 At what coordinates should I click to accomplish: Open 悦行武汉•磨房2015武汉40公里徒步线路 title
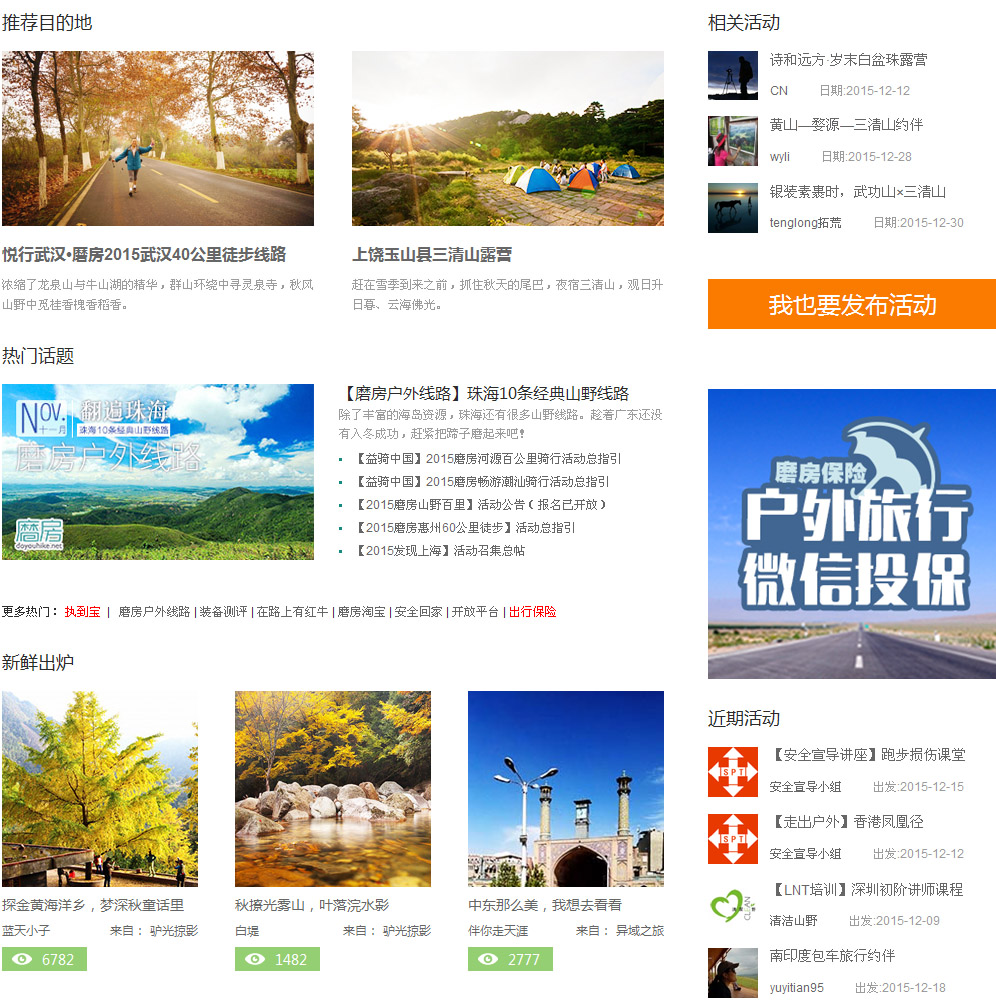(144, 255)
